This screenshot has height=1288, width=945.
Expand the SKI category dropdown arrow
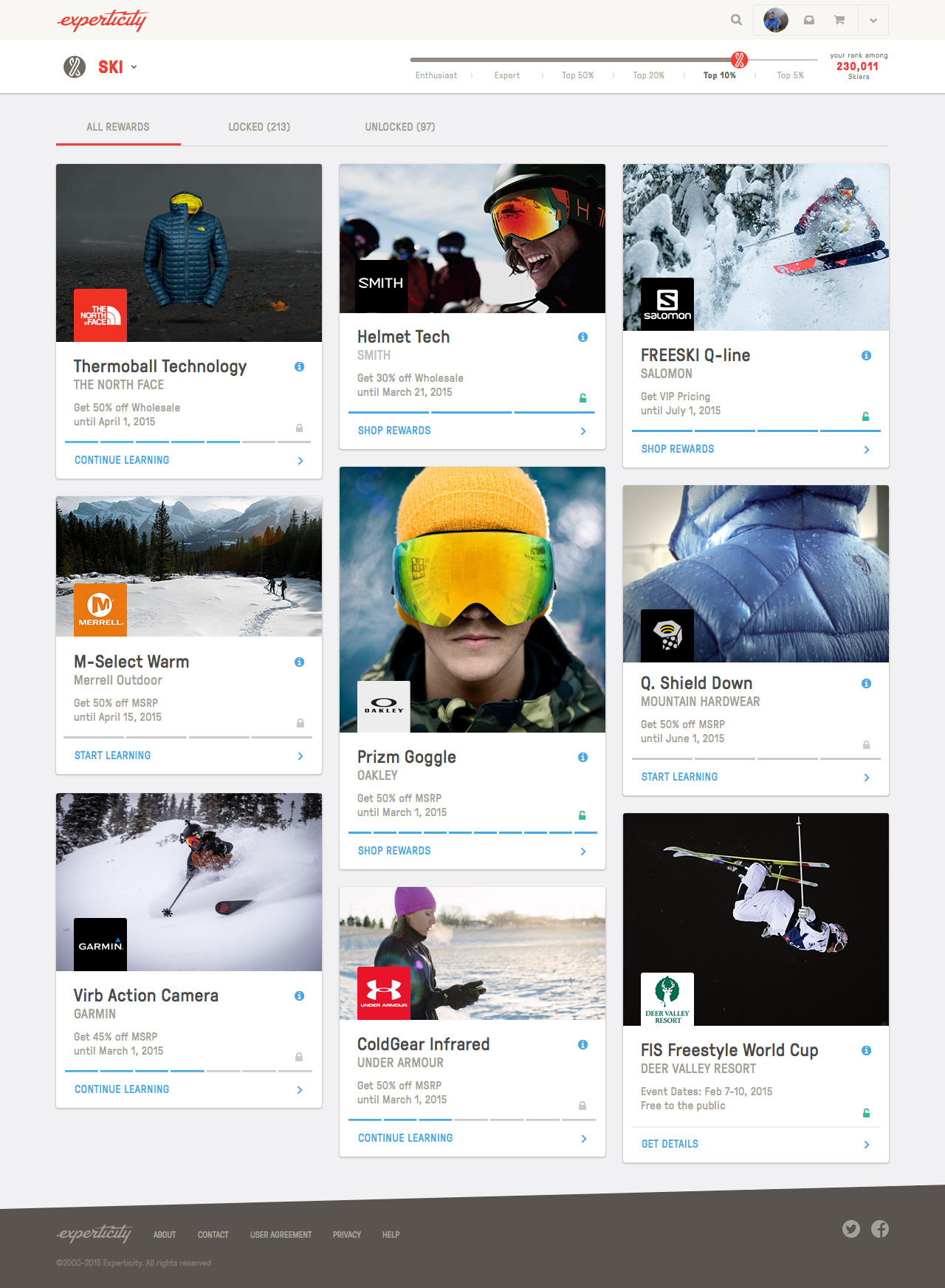point(134,67)
